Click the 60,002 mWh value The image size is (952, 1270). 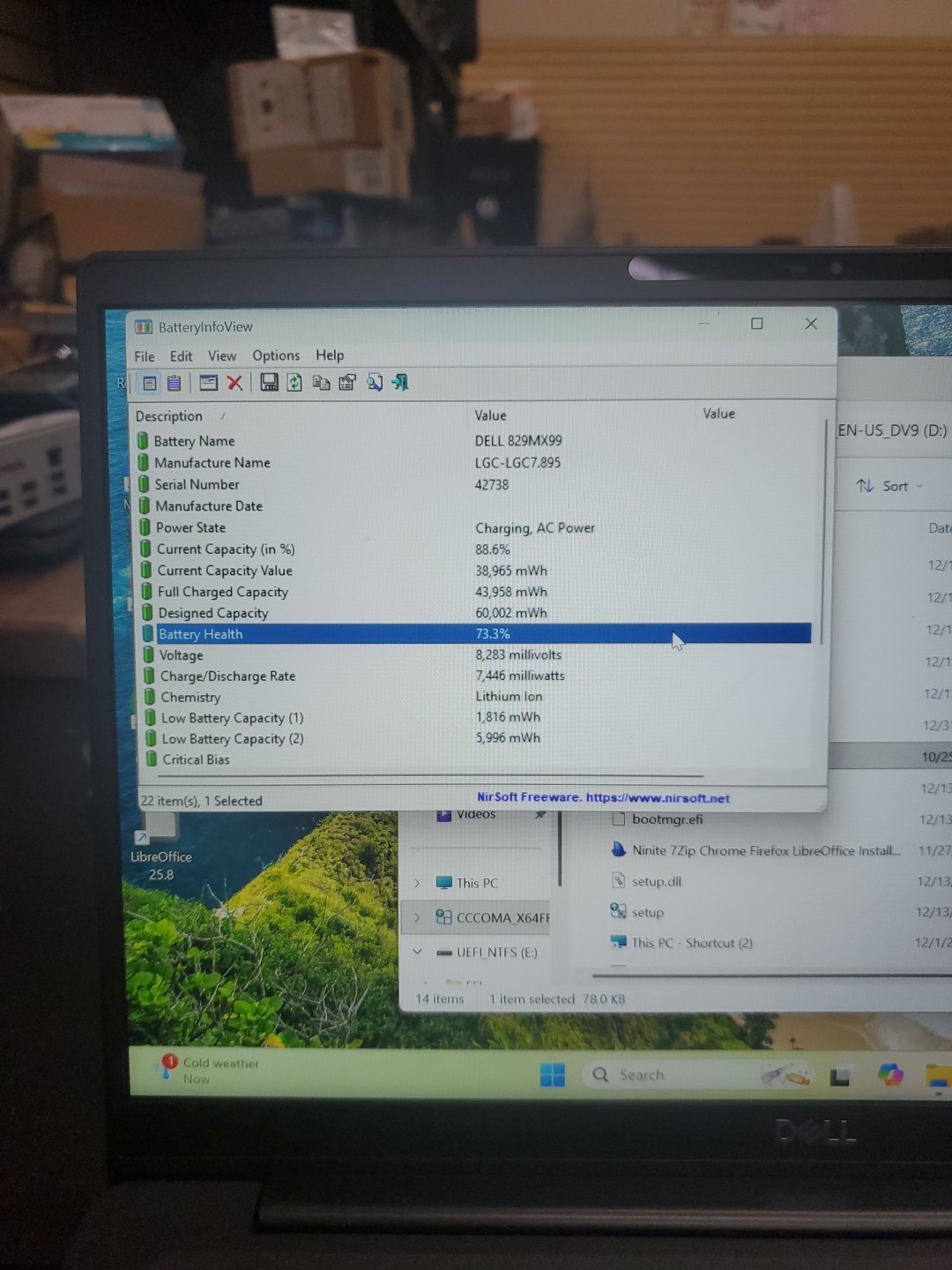(x=511, y=613)
